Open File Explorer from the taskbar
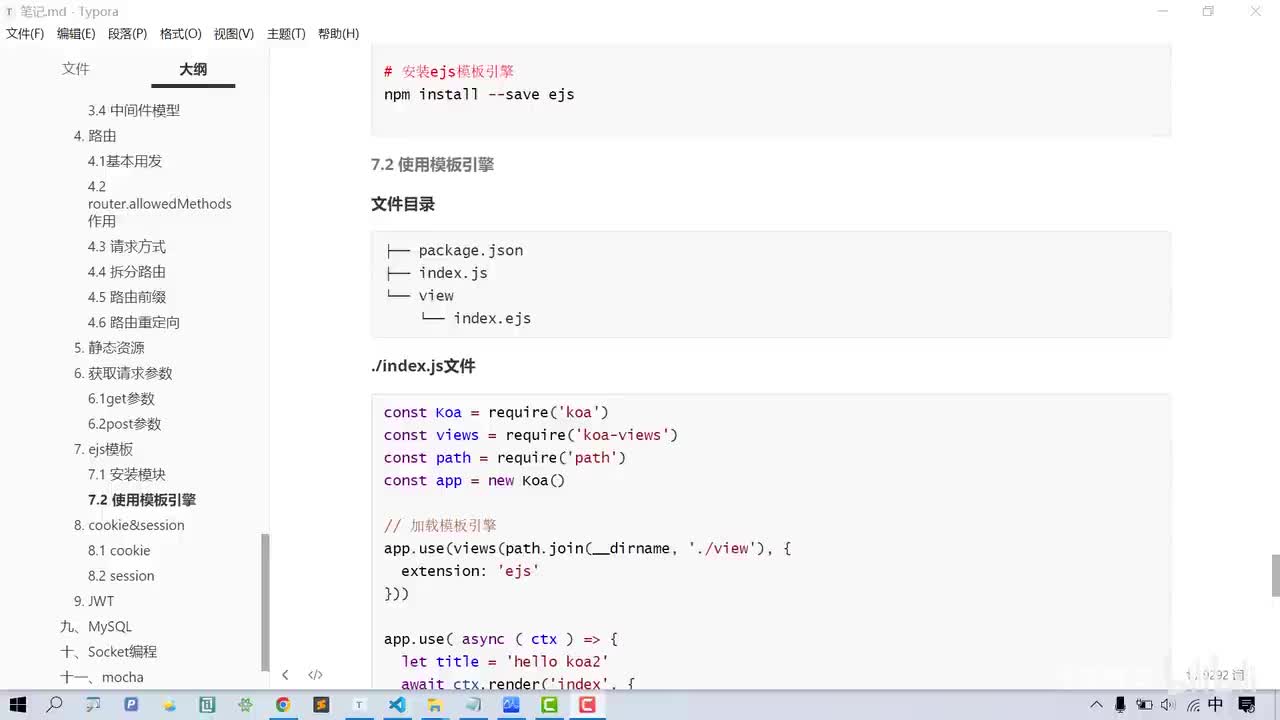1280x720 pixels. point(435,705)
